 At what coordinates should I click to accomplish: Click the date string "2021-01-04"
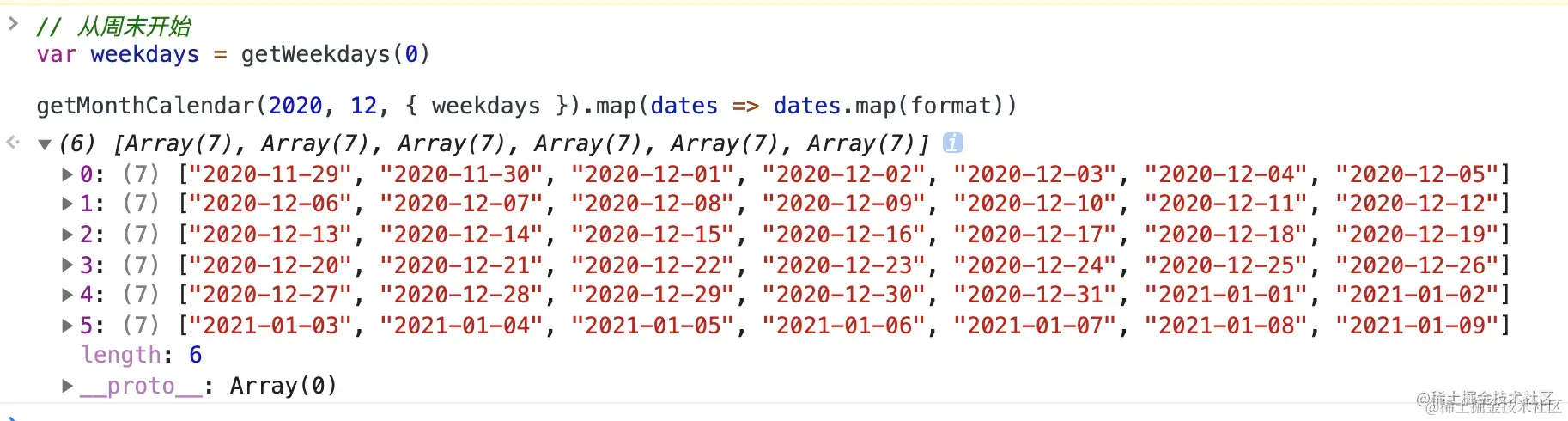462,326
